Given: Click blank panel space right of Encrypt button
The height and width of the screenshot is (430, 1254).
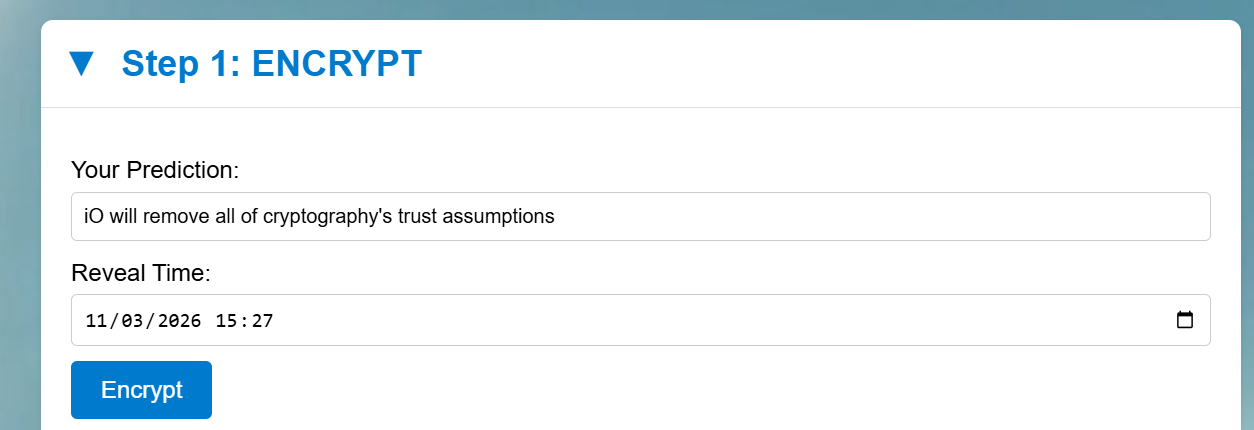Looking at the screenshot, I should tap(720, 390).
